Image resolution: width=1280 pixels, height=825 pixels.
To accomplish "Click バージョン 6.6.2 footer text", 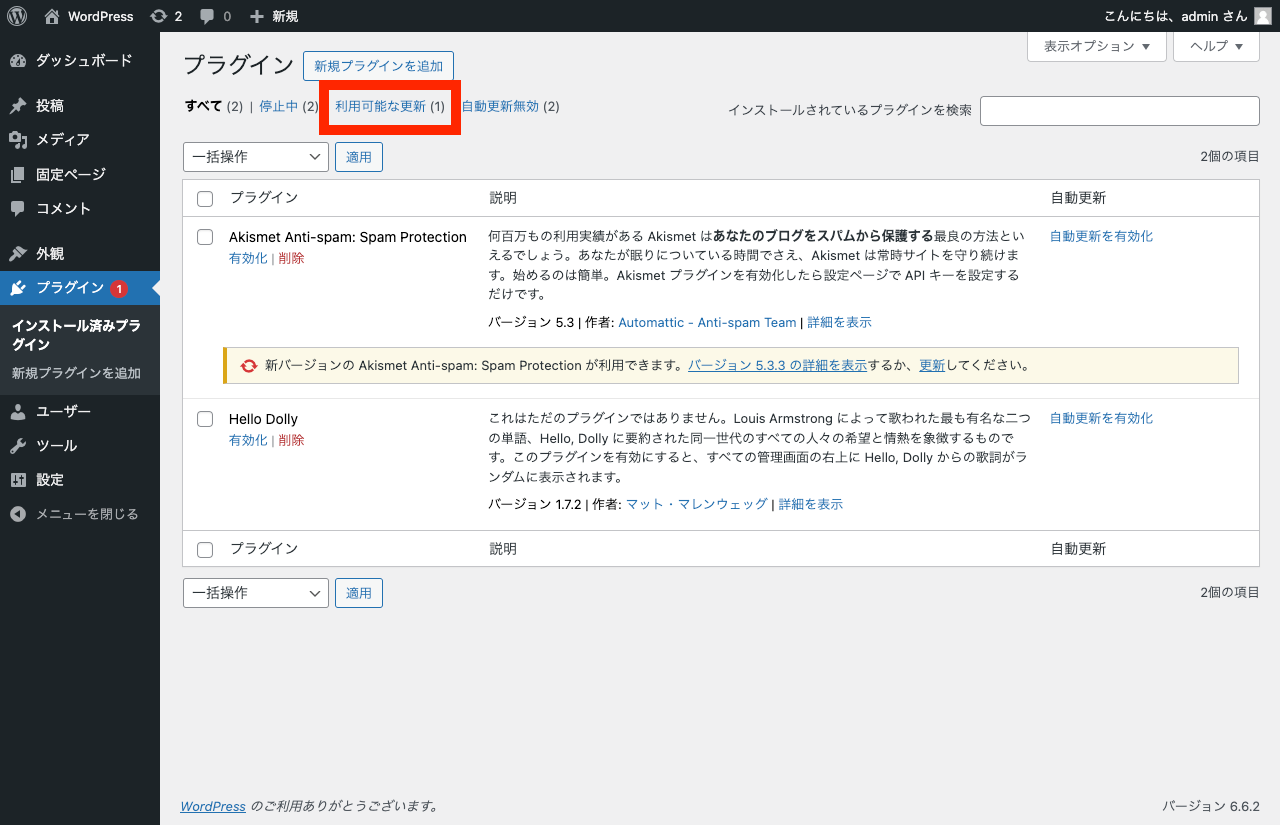I will coord(1211,806).
